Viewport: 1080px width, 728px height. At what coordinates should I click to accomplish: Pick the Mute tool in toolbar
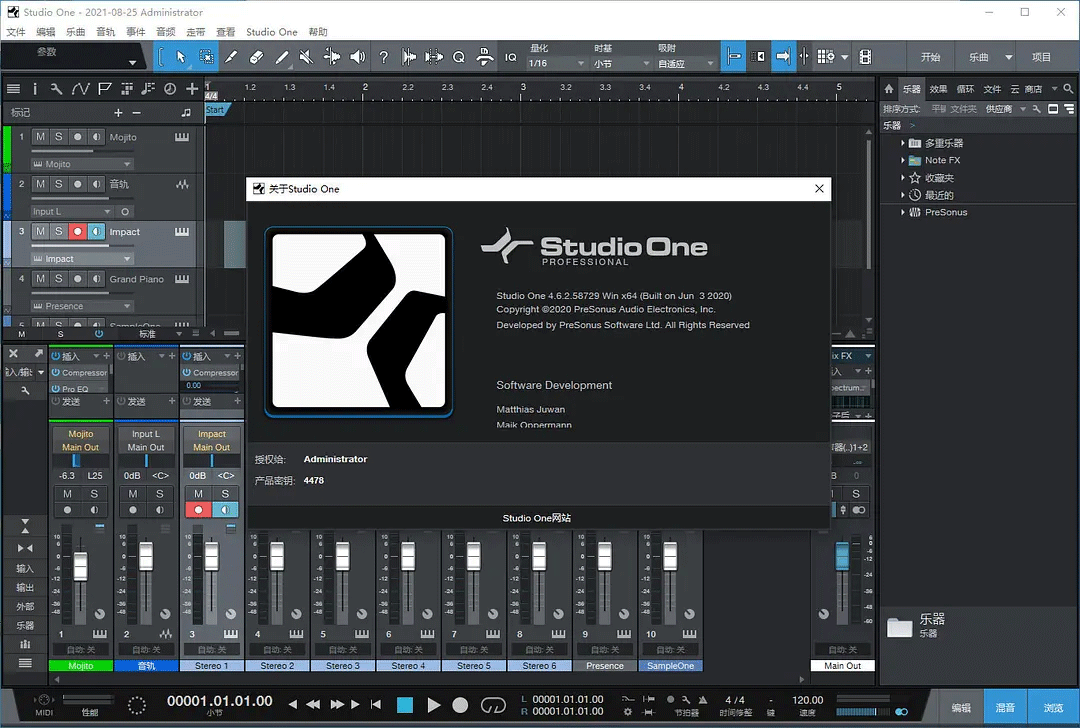[x=307, y=57]
